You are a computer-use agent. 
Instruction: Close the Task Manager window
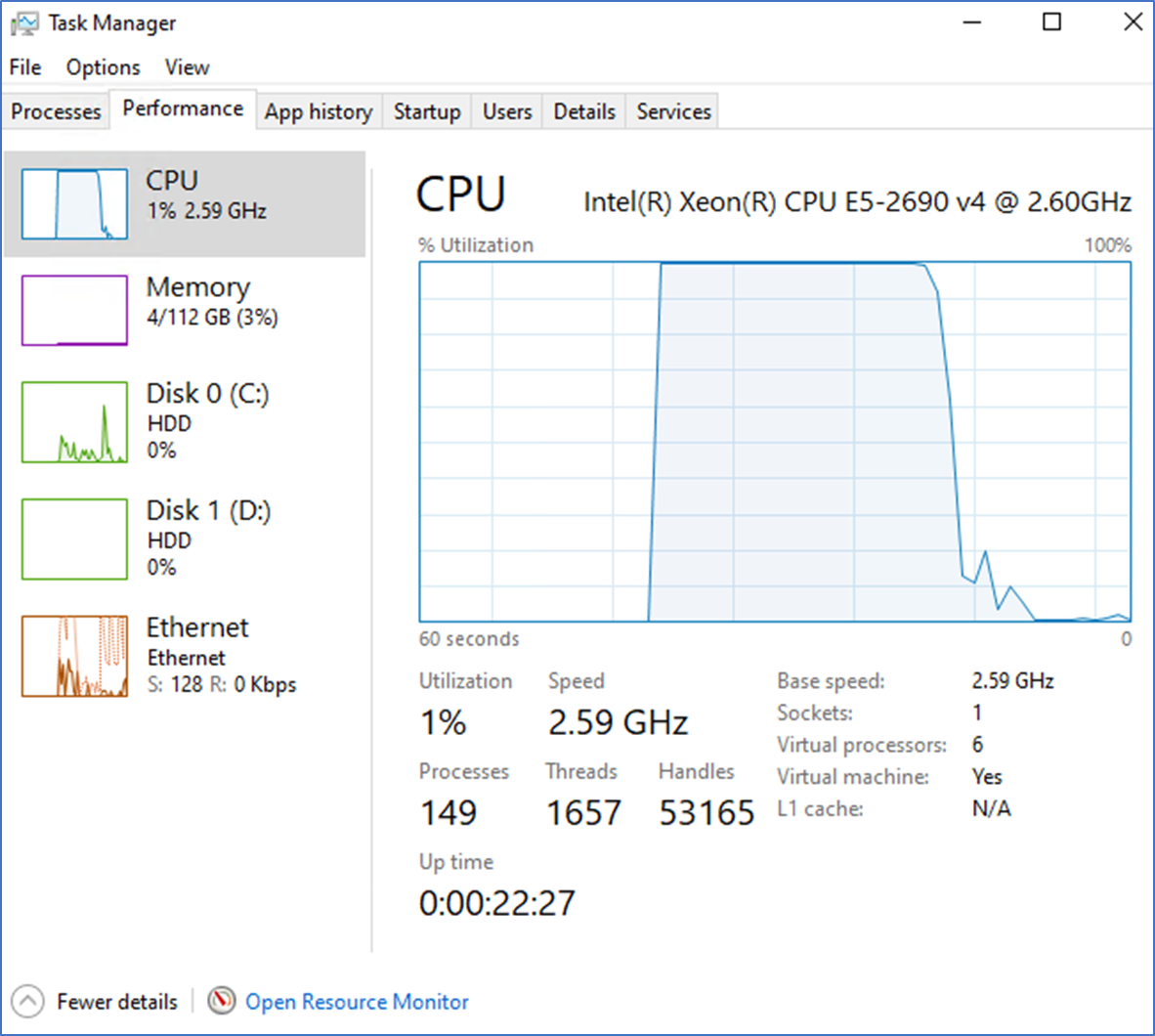[1133, 22]
